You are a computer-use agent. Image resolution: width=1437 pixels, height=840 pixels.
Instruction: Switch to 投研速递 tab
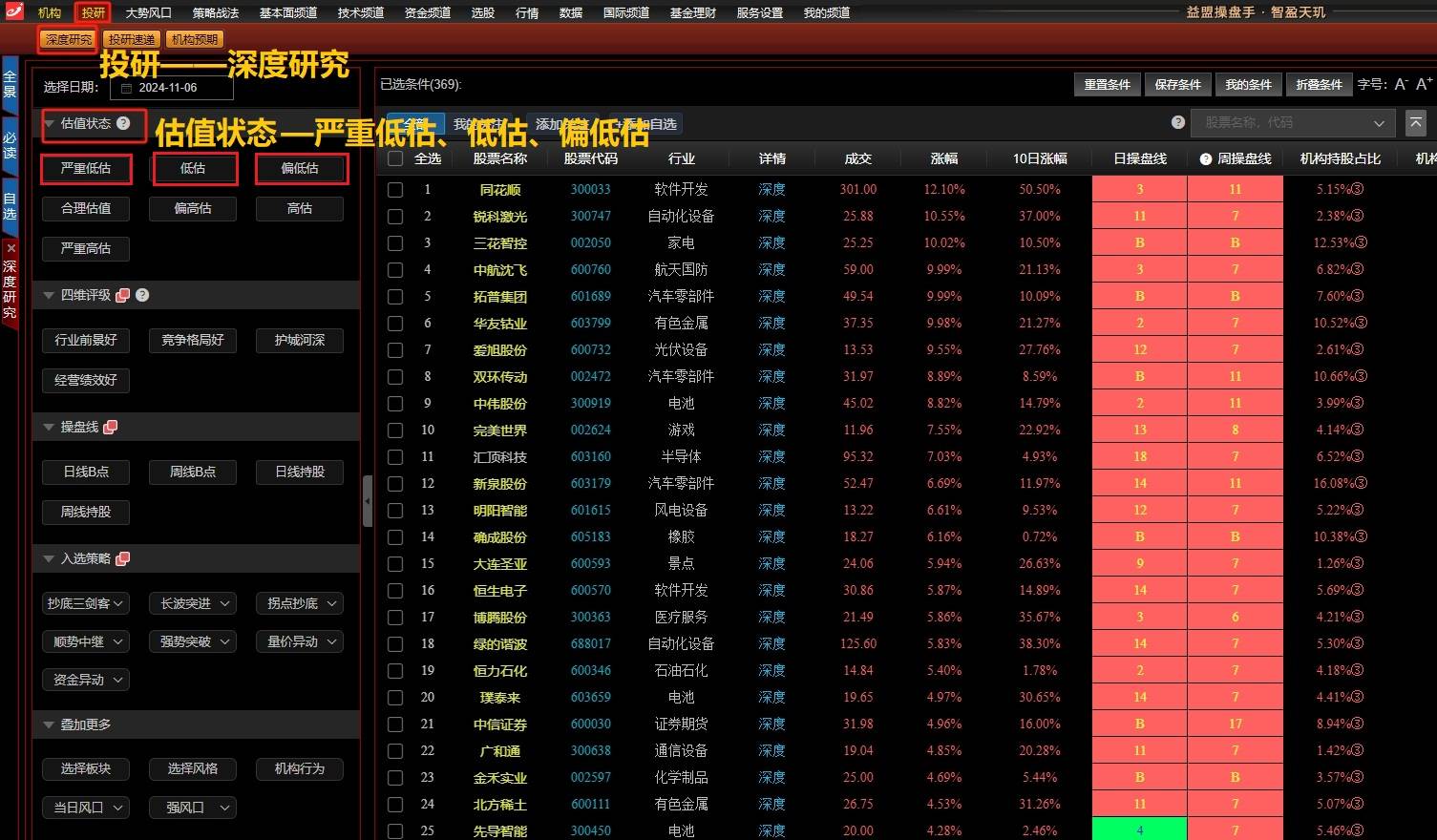pos(132,39)
